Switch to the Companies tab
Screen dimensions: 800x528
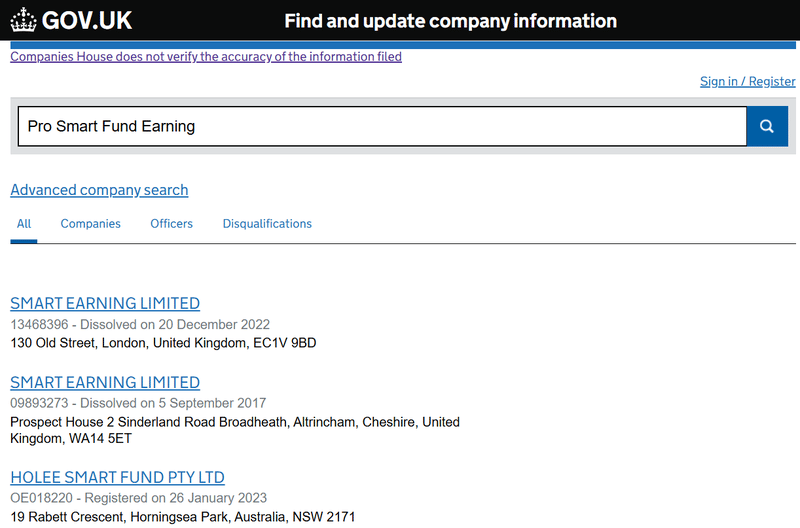(90, 224)
